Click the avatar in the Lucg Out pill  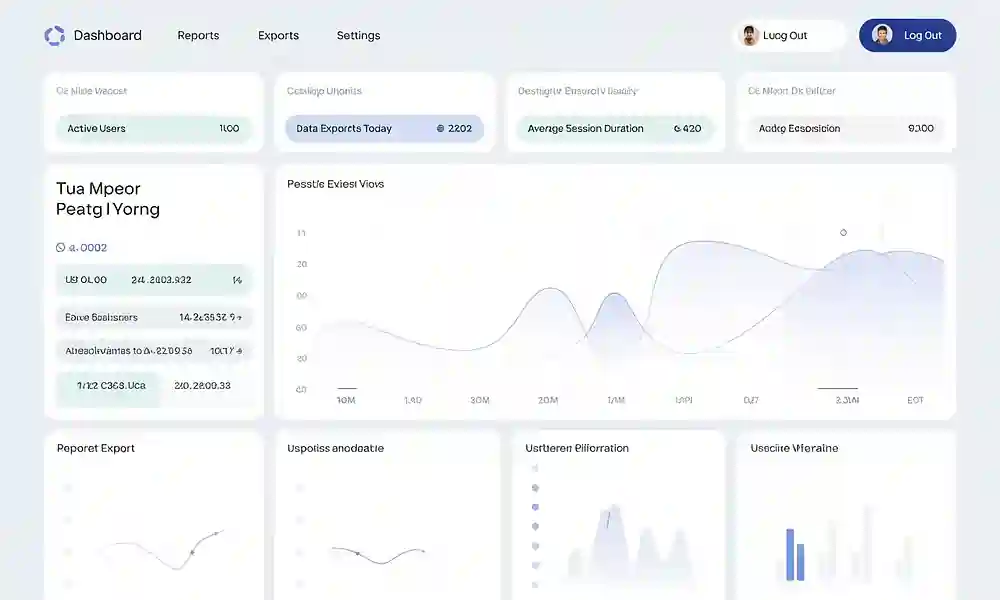pos(749,36)
